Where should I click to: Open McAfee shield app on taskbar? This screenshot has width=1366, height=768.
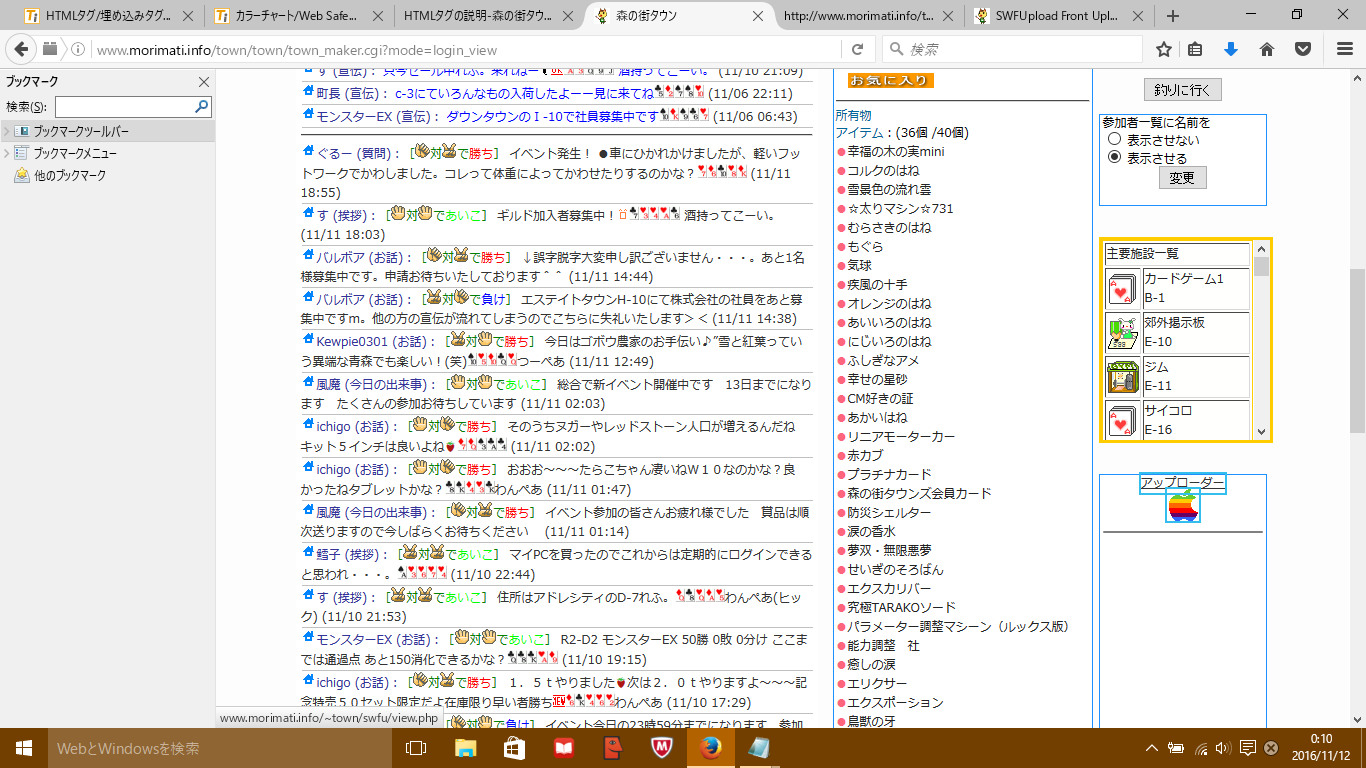[661, 748]
